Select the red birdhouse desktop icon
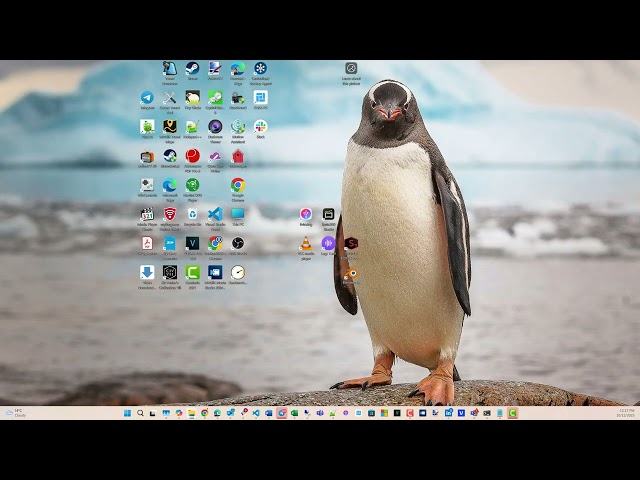This screenshot has height=480, width=640. 238,156
